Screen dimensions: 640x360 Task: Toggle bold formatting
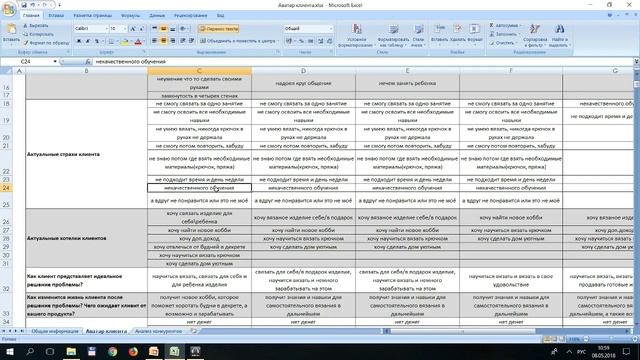(79, 41)
